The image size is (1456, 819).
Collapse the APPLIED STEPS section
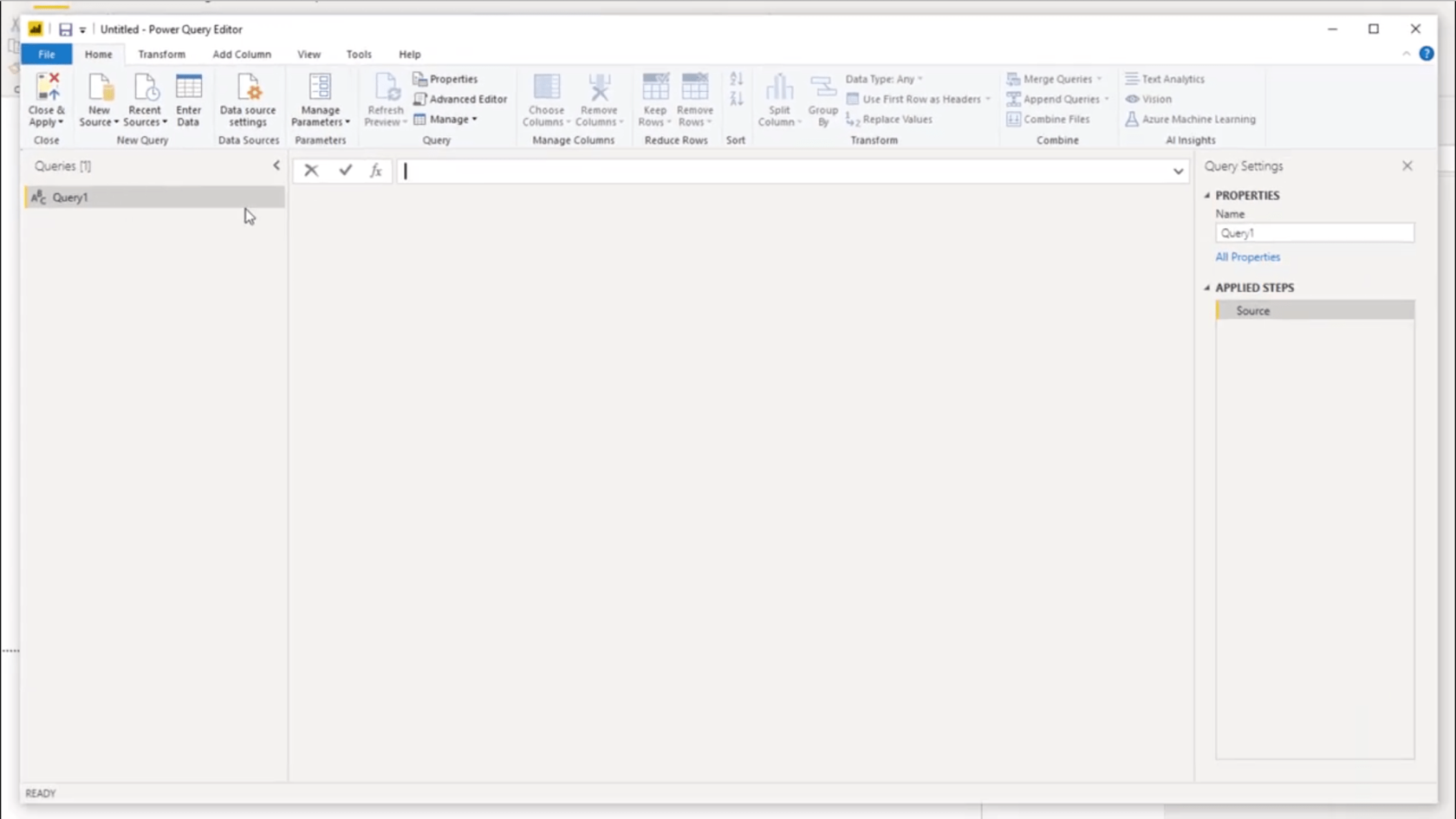click(1207, 288)
